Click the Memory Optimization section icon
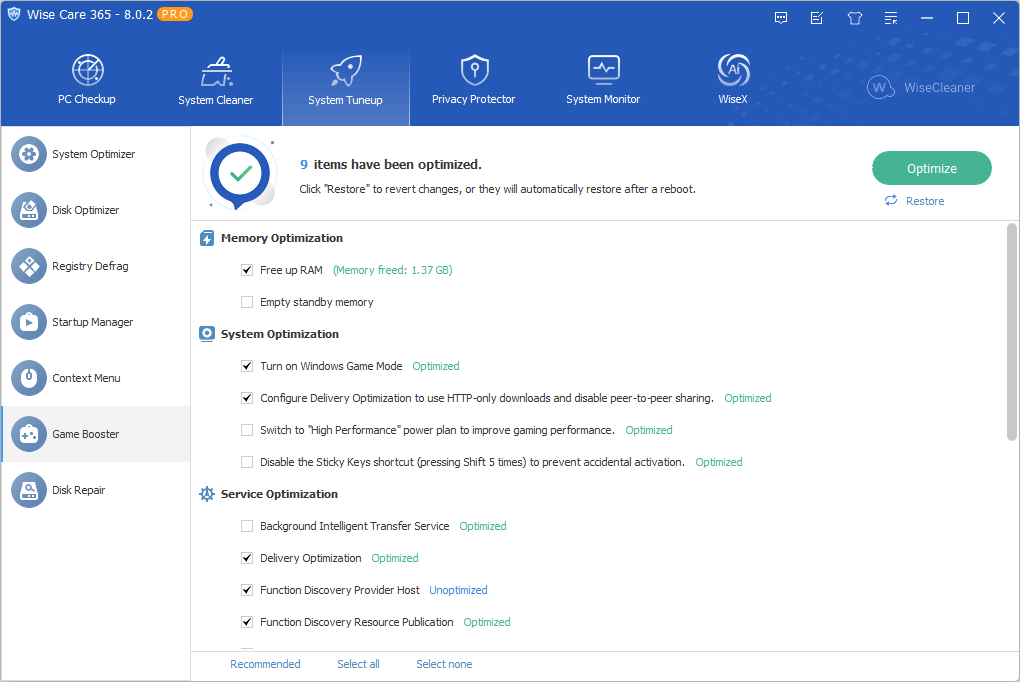 [x=207, y=238]
